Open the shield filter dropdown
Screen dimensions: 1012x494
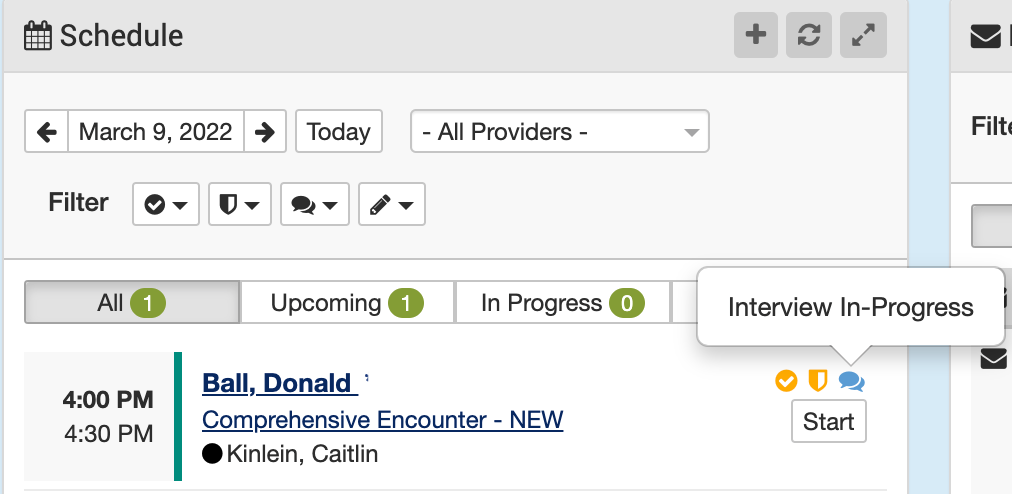coord(239,204)
